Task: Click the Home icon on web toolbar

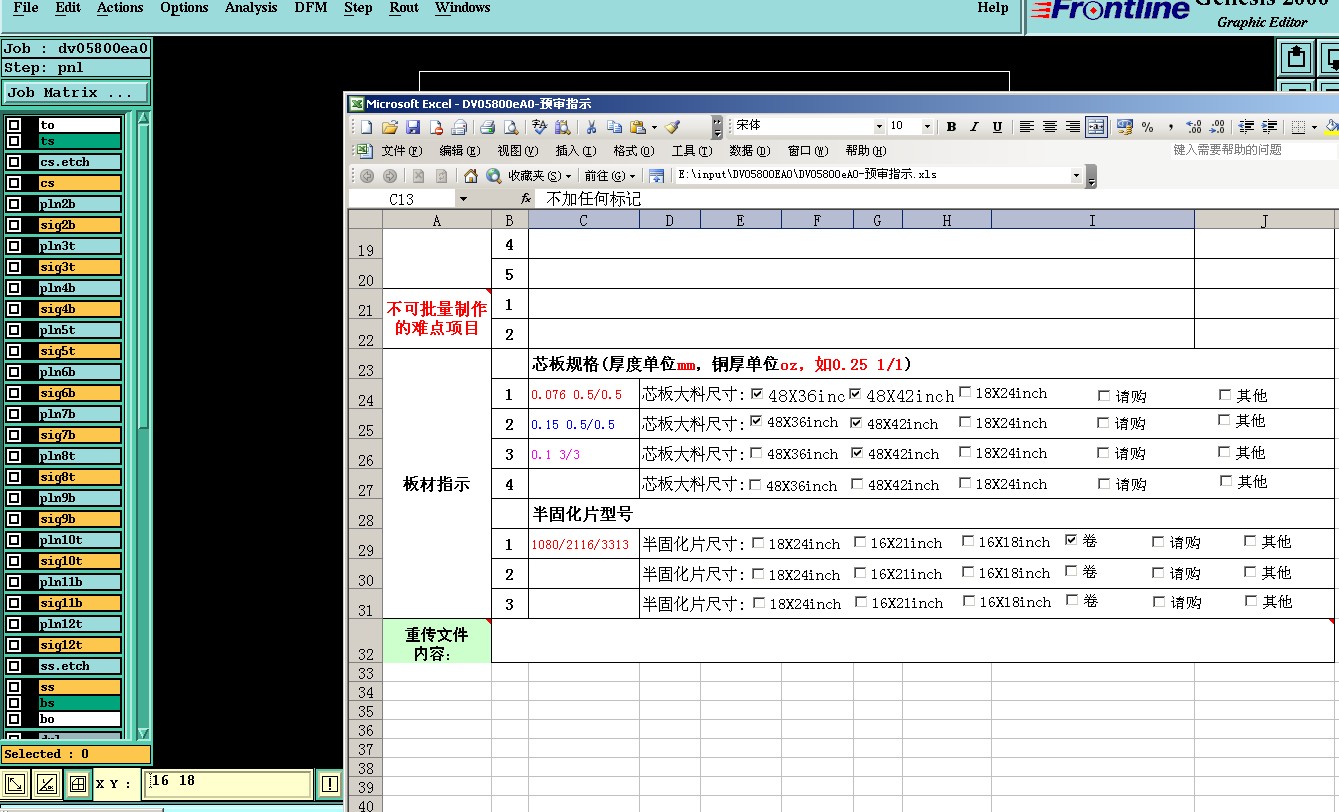Action: point(471,176)
